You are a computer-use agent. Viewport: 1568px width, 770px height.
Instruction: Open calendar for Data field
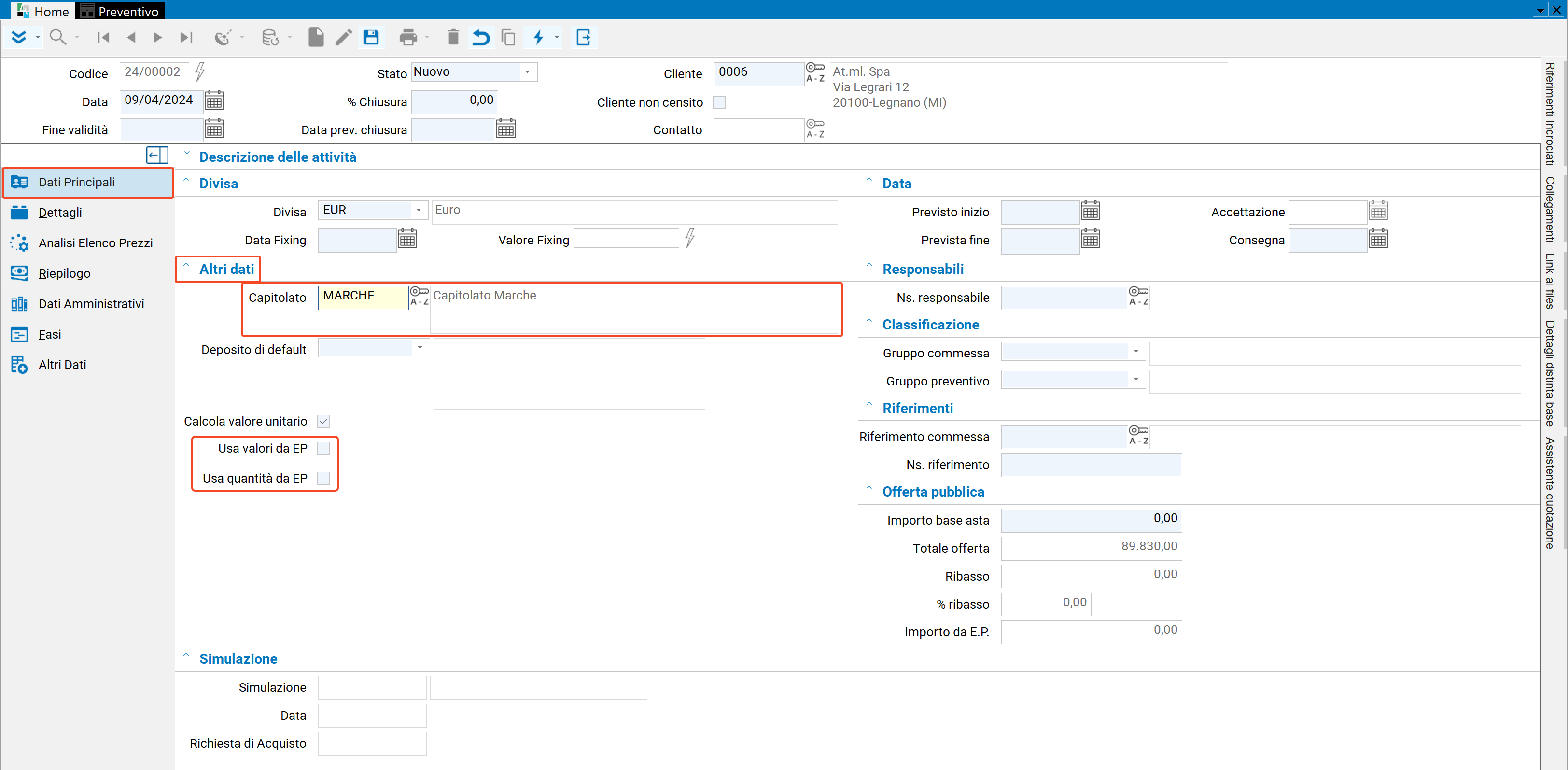coord(214,100)
